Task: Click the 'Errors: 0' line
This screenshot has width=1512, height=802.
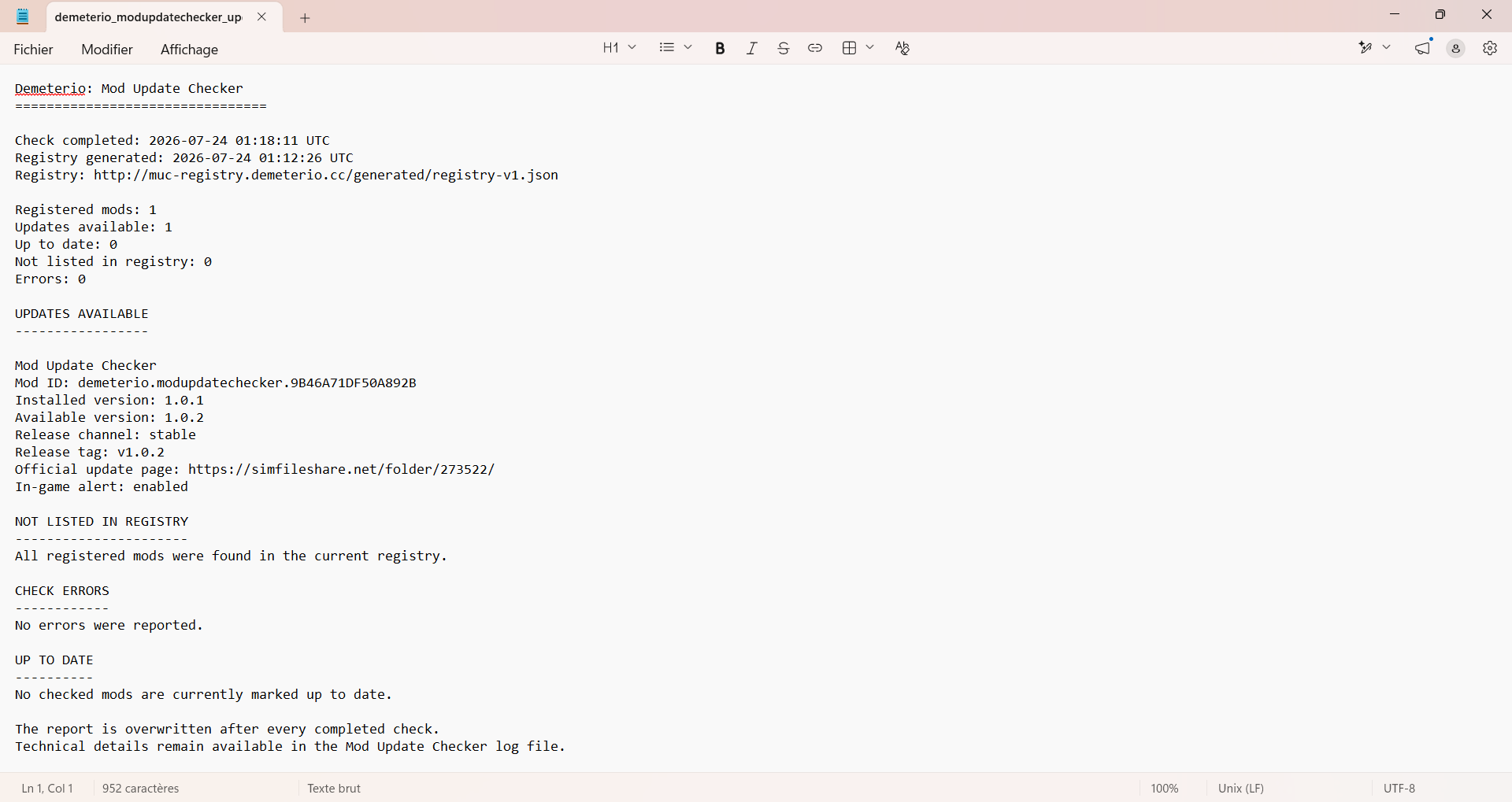Action: (x=50, y=279)
